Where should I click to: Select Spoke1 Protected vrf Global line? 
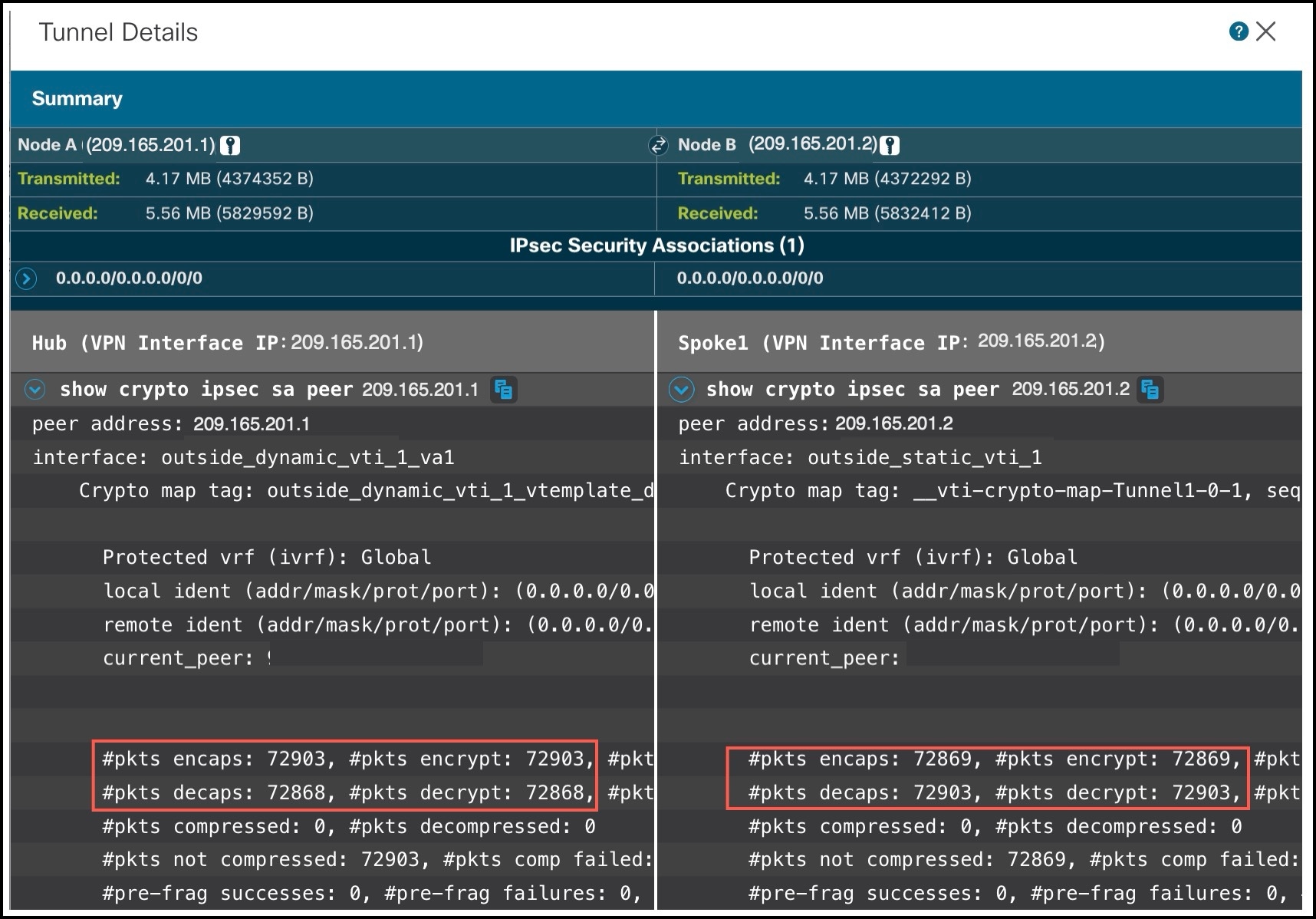913,558
